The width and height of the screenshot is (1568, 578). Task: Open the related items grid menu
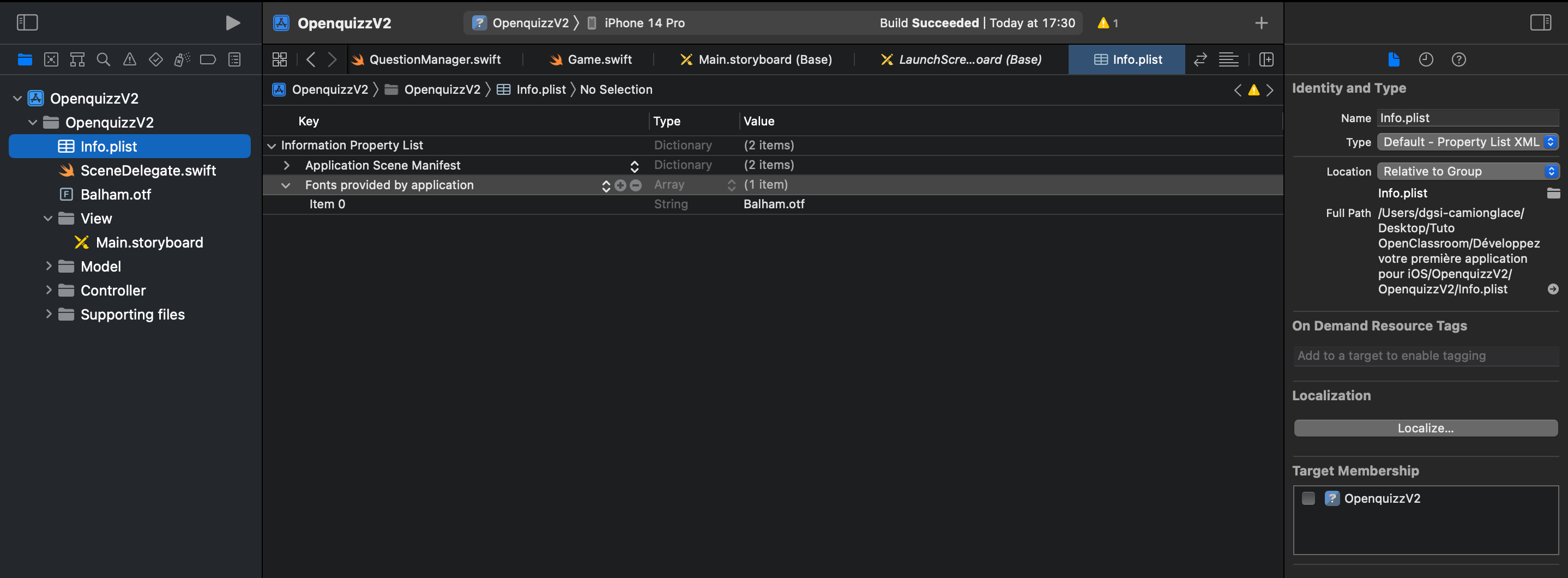[279, 59]
